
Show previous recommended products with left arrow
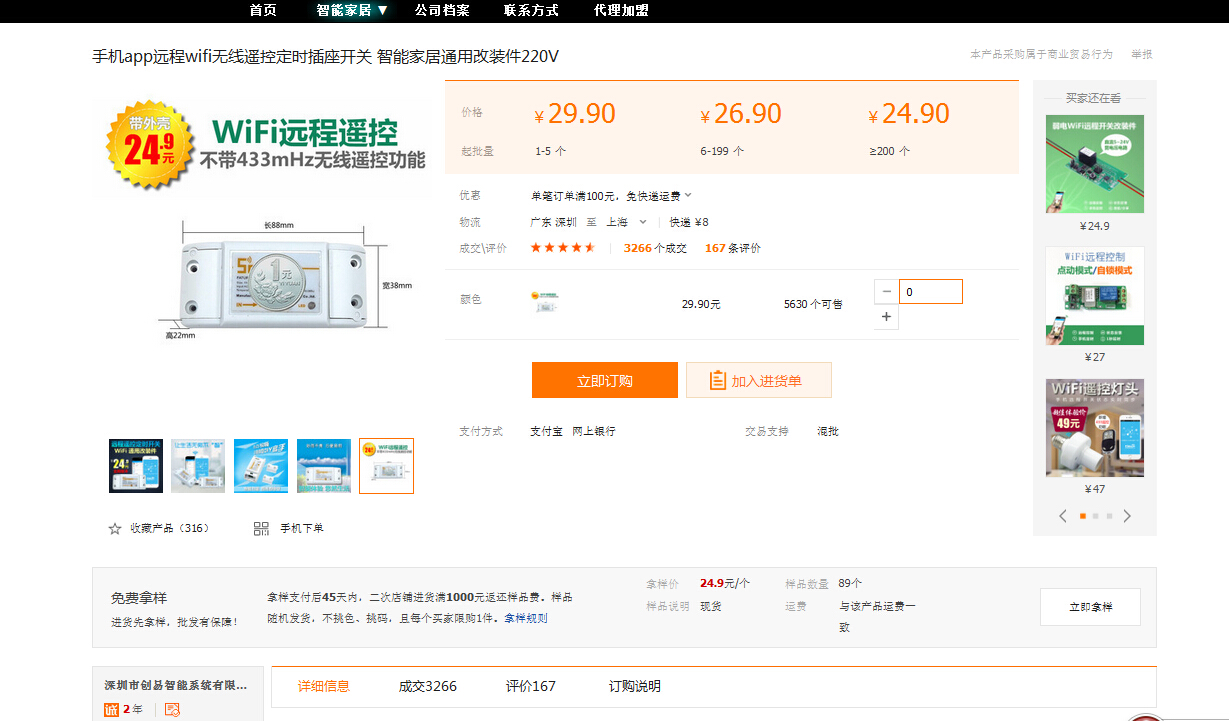click(x=1063, y=516)
